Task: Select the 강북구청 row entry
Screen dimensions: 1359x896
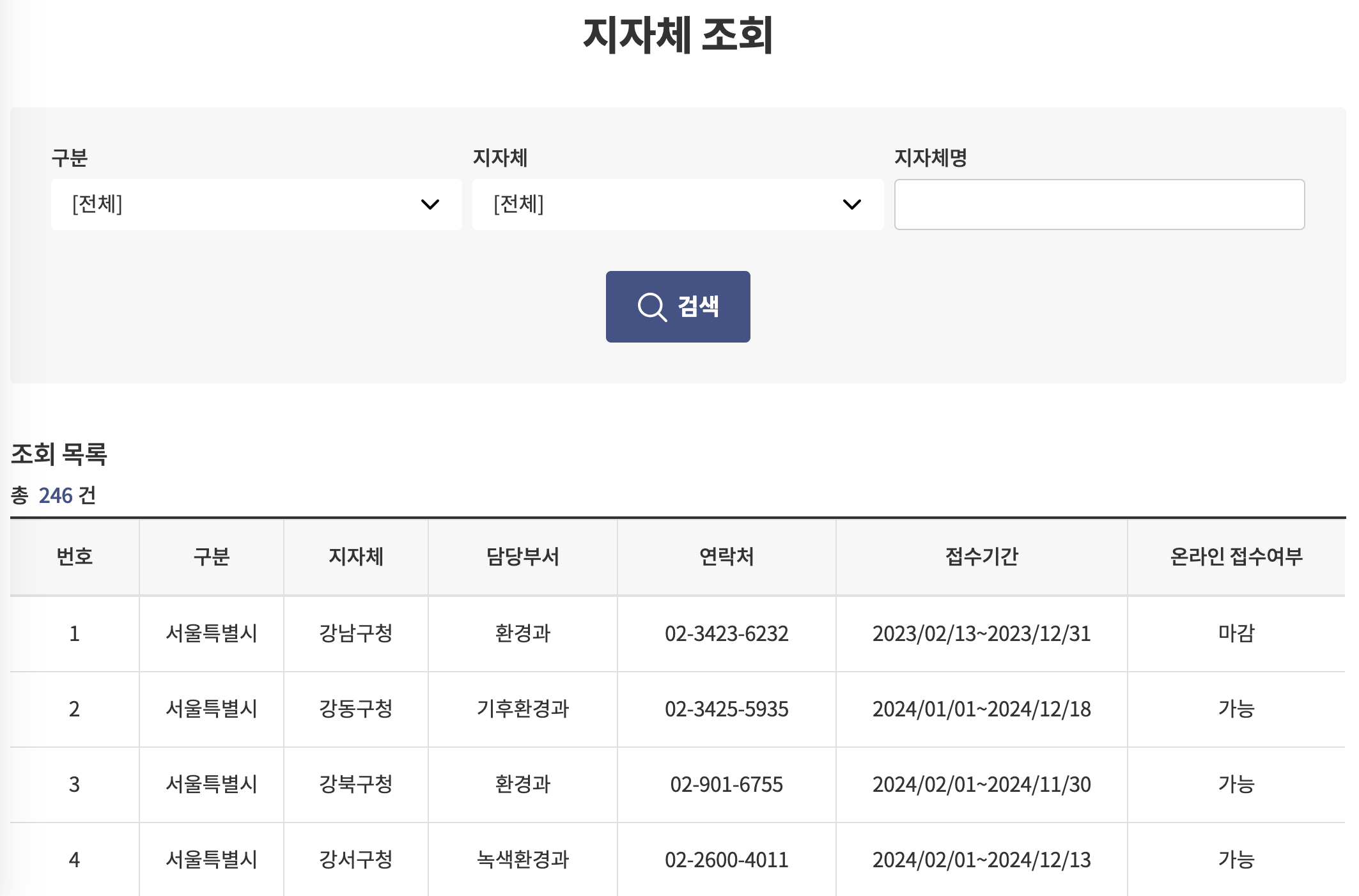Action: (355, 784)
